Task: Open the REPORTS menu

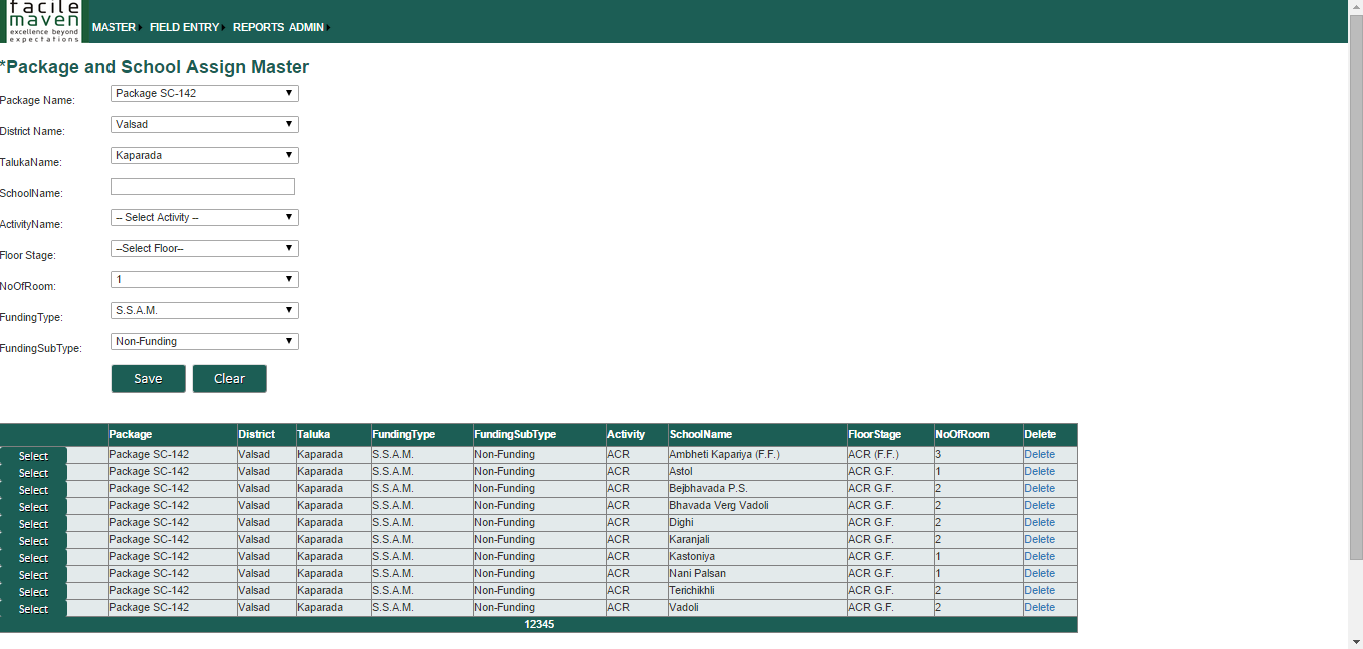Action: (258, 27)
